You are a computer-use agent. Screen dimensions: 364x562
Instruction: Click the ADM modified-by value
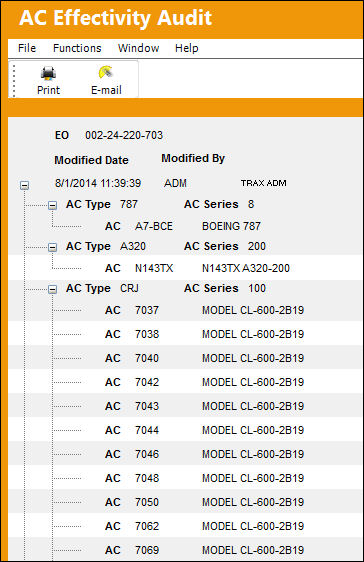(175, 183)
